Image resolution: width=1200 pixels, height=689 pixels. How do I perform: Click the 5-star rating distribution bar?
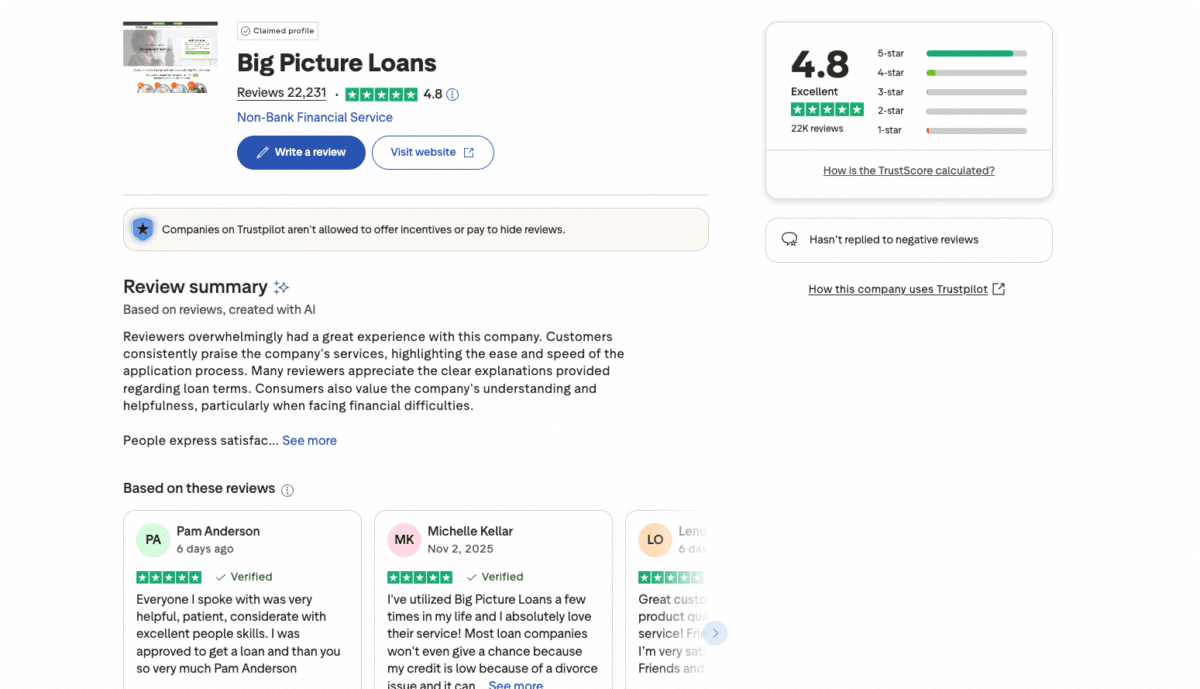pos(976,53)
